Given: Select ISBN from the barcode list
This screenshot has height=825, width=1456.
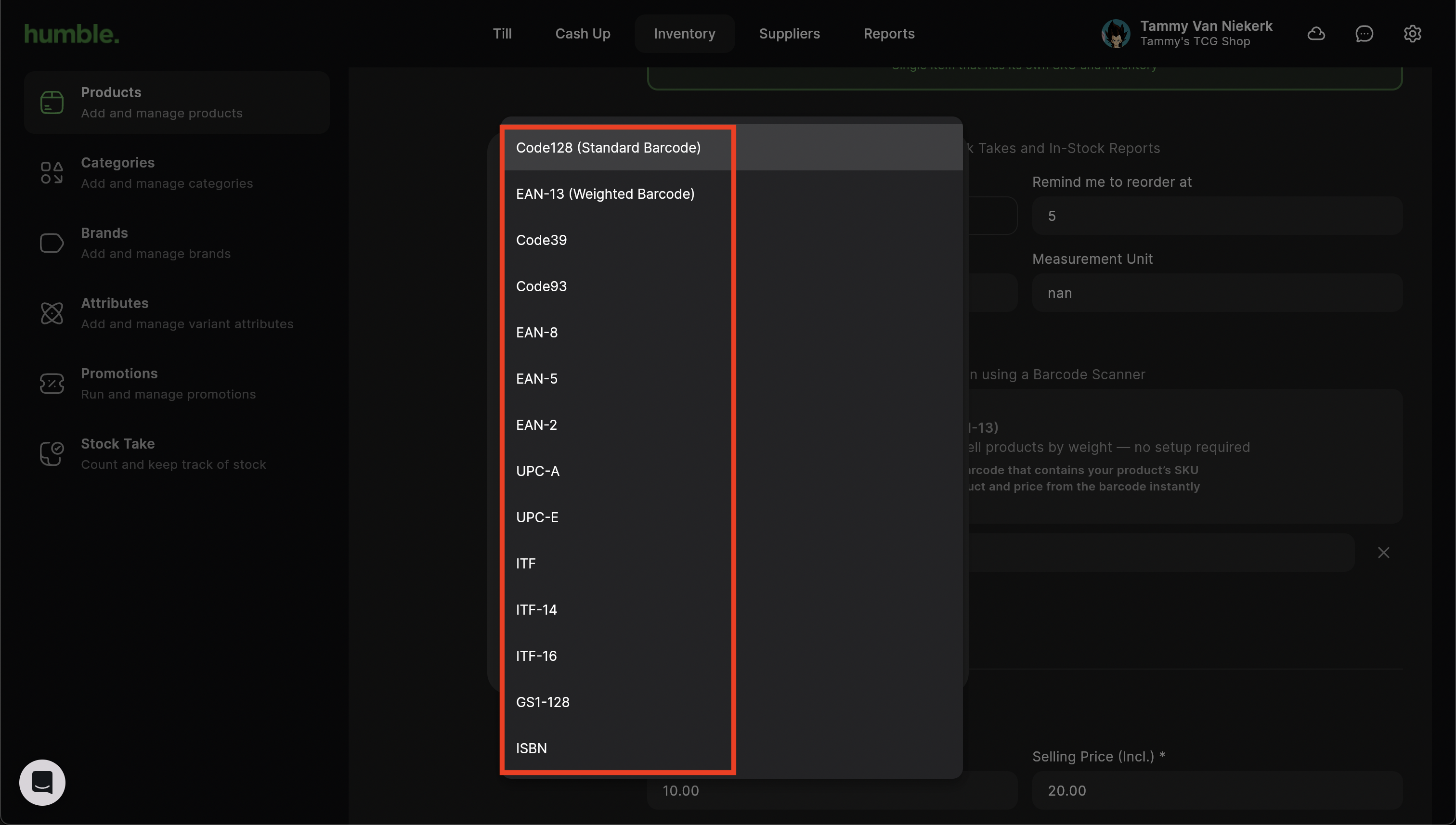Looking at the screenshot, I should coord(531,748).
